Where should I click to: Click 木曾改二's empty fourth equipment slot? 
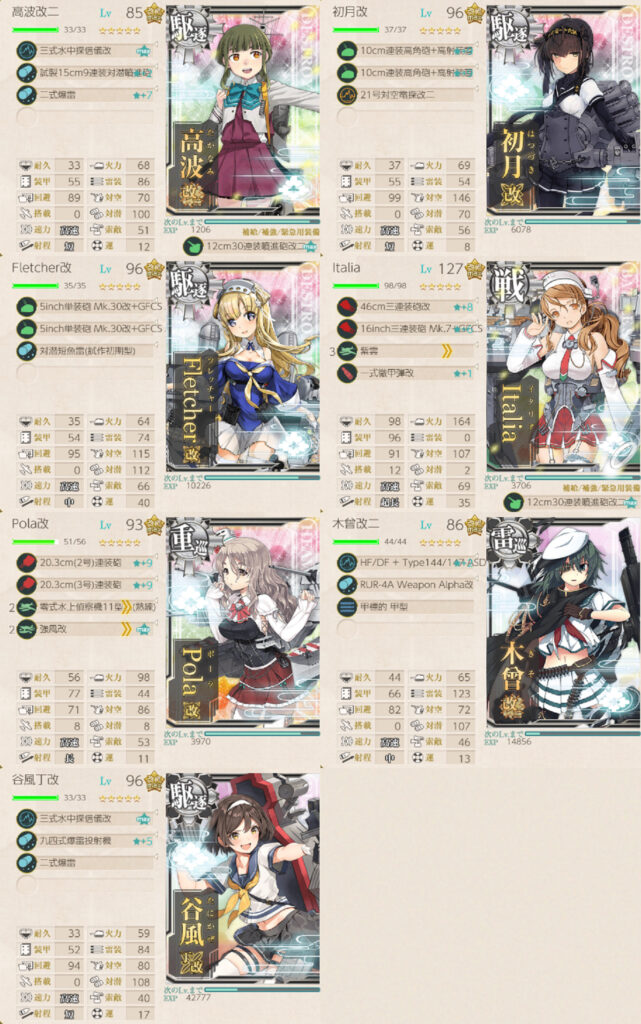405,630
